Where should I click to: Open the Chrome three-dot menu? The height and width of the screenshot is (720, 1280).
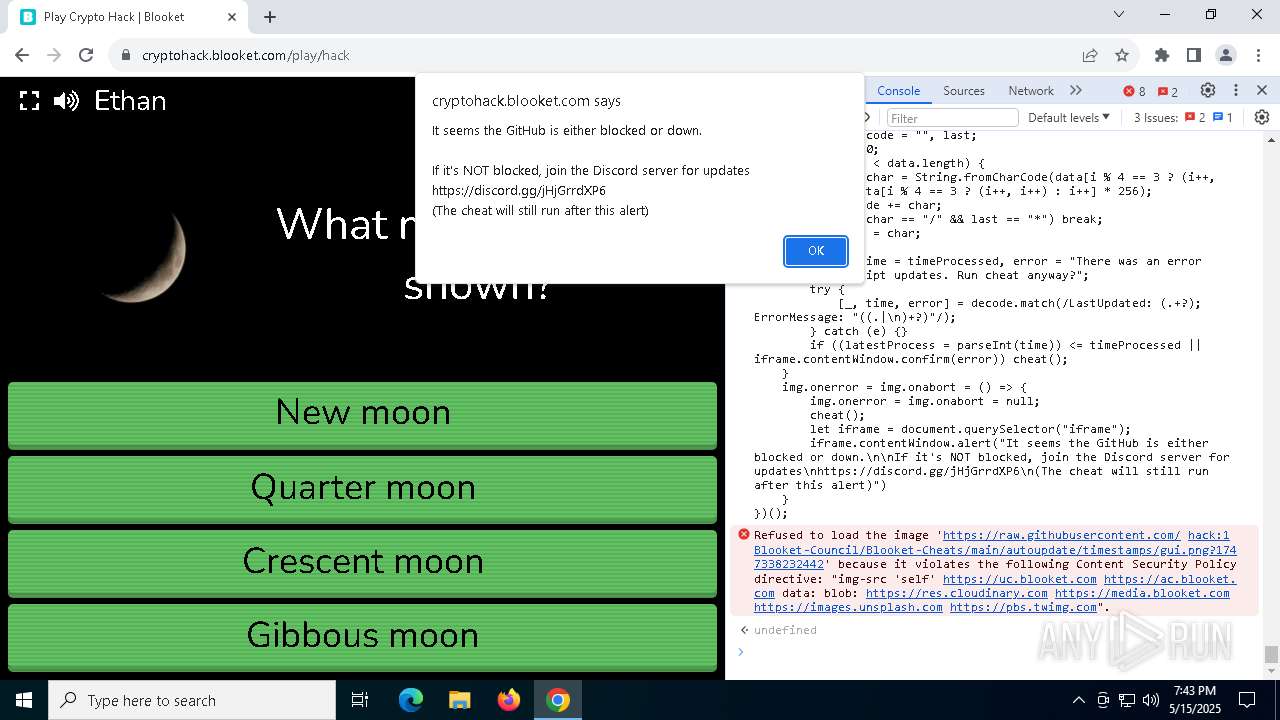point(1257,55)
